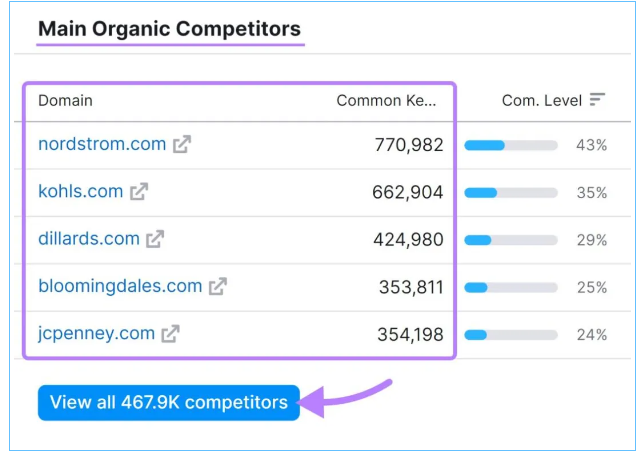Click the nordstrom.com domain link
Viewport: 640px width, 456px height.
click(102, 144)
